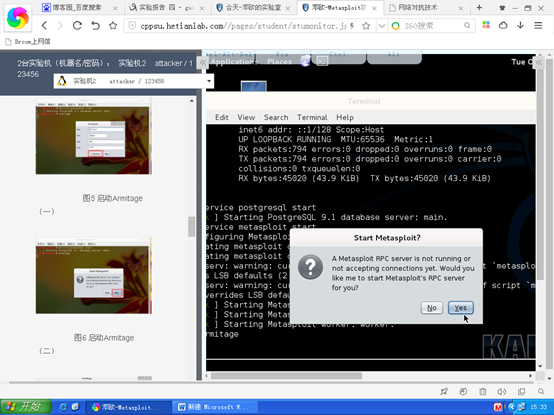554x415 pixels.
Task: Close the 网络对抗技术 tab
Action: 461,8
